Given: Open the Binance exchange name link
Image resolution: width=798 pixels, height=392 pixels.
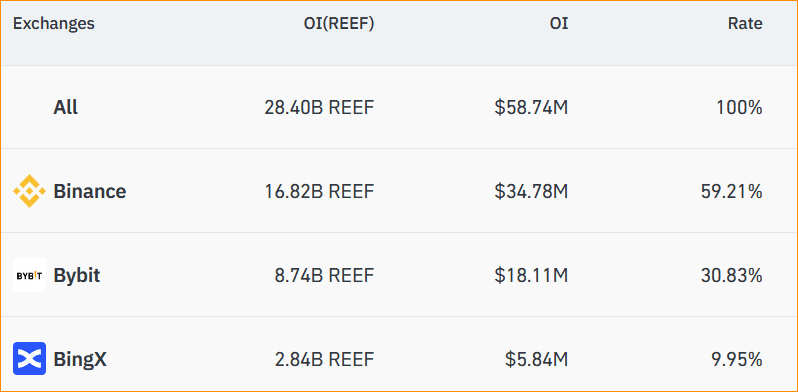Looking at the screenshot, I should [x=90, y=191].
